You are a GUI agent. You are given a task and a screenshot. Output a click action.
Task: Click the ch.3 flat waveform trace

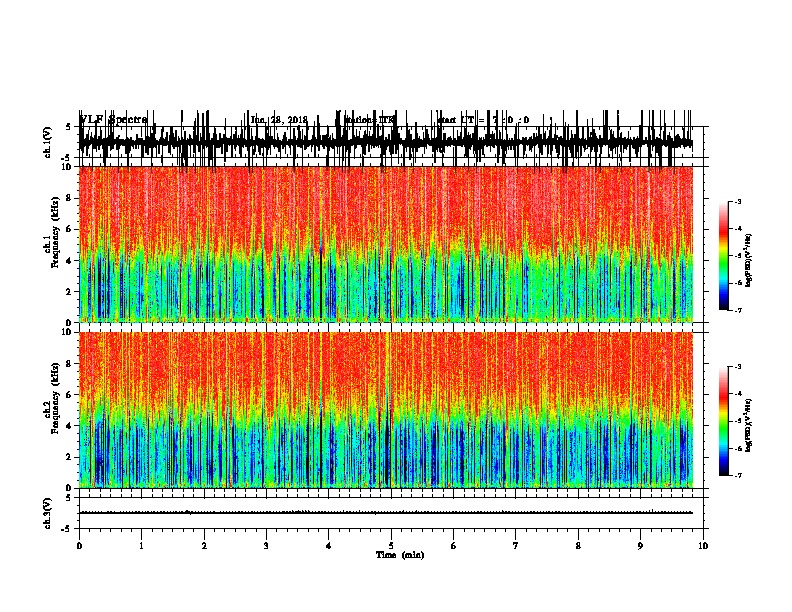tap(386, 513)
